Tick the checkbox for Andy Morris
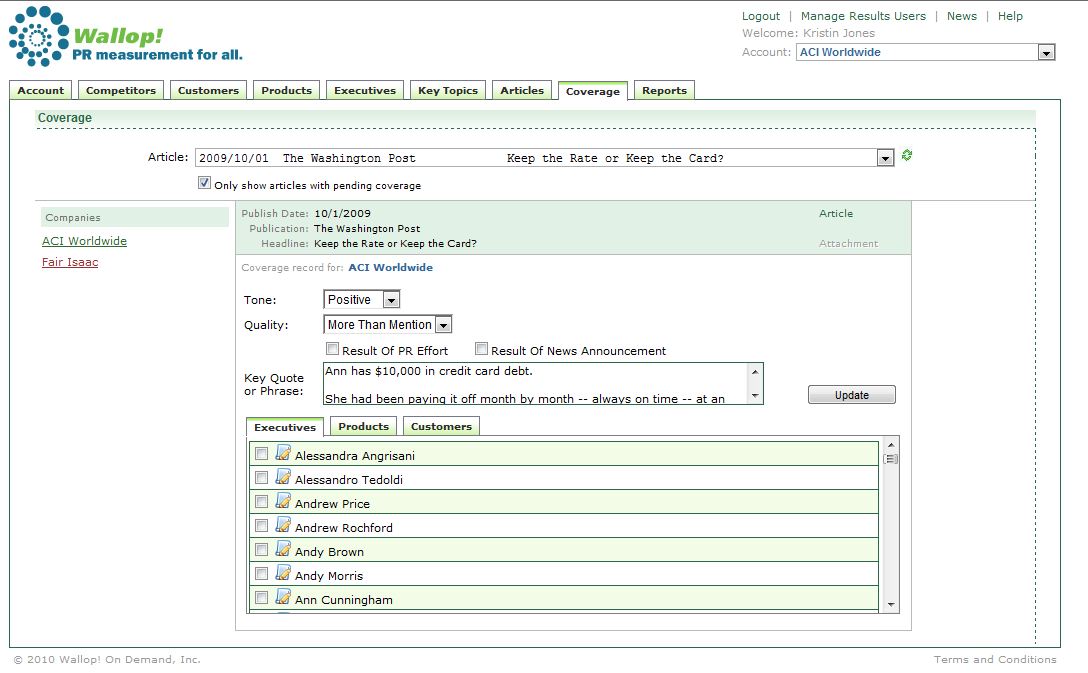Screen dimensions: 1088x673 (262, 574)
